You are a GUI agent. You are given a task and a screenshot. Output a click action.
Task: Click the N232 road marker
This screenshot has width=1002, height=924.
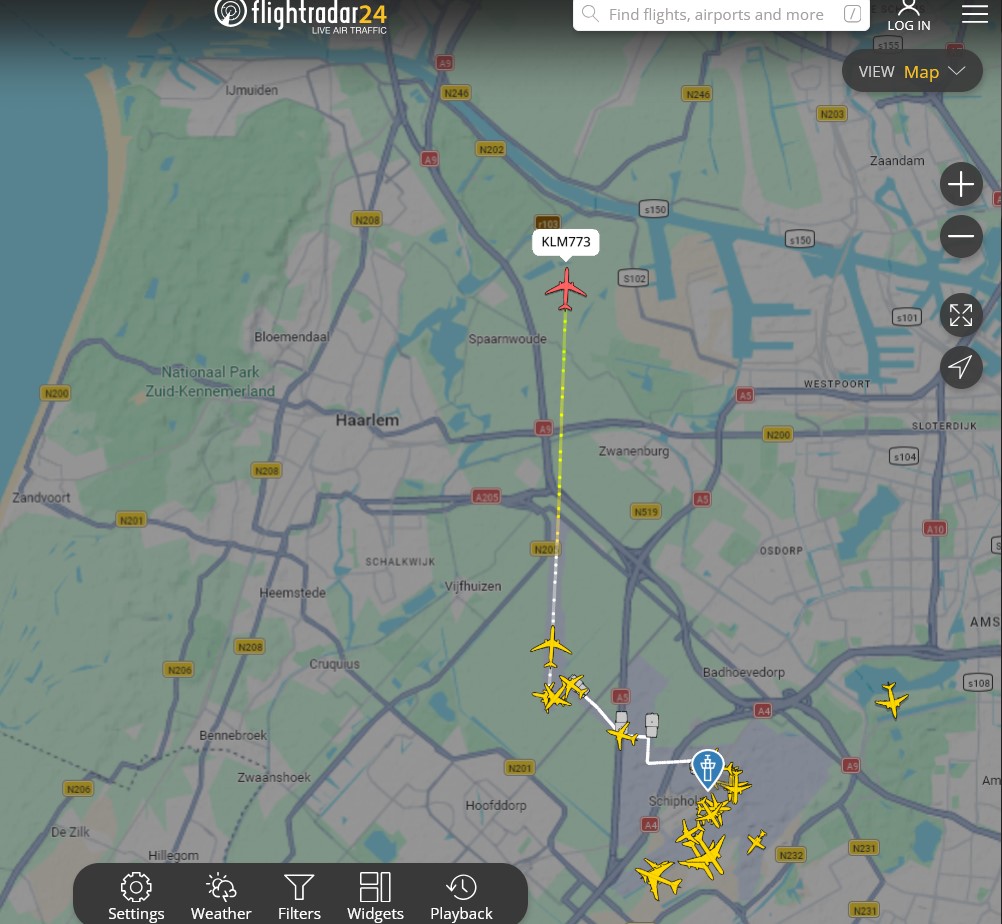pos(791,855)
